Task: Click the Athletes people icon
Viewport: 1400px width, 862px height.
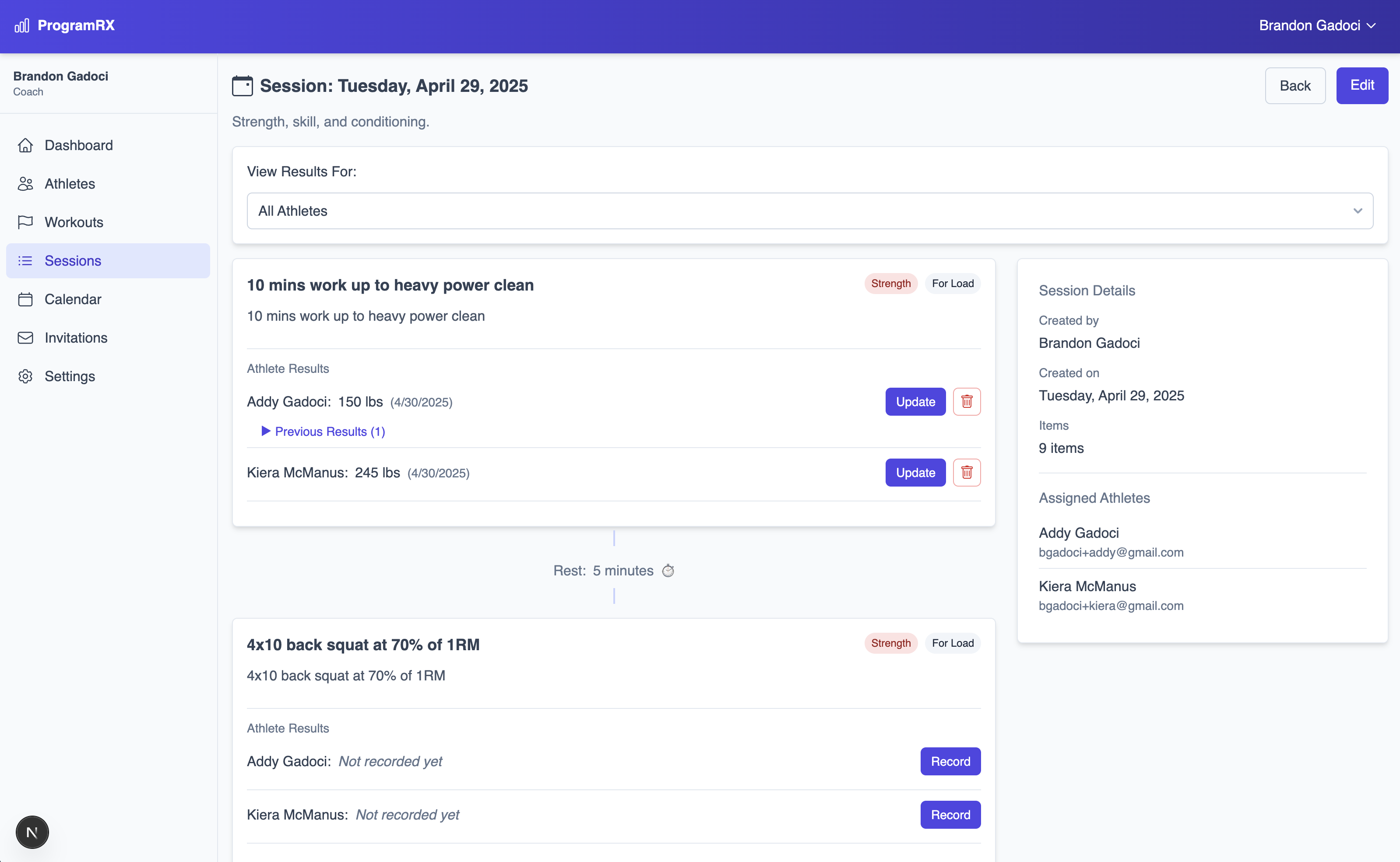Action: click(25, 184)
